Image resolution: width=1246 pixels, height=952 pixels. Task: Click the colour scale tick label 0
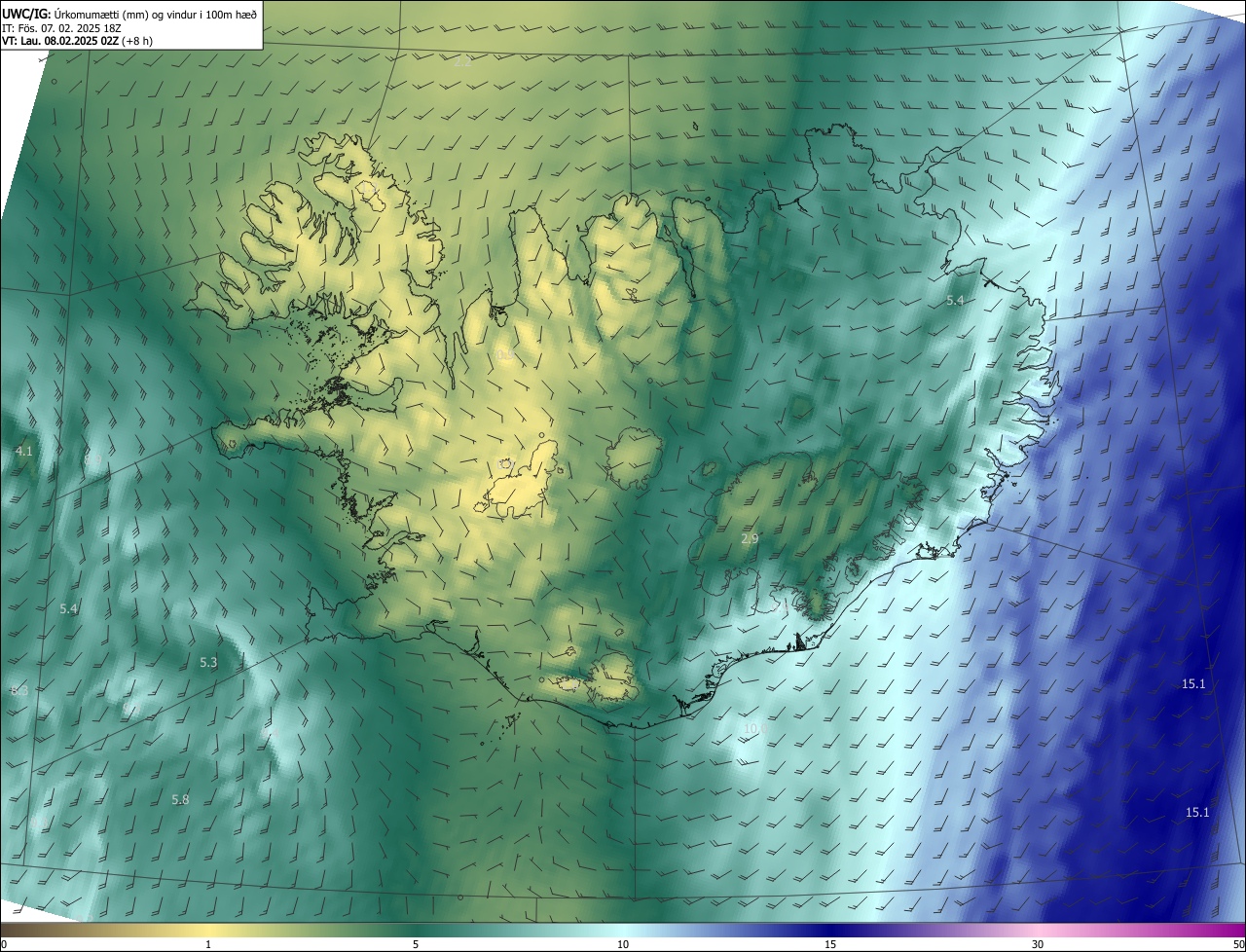pos(3,944)
